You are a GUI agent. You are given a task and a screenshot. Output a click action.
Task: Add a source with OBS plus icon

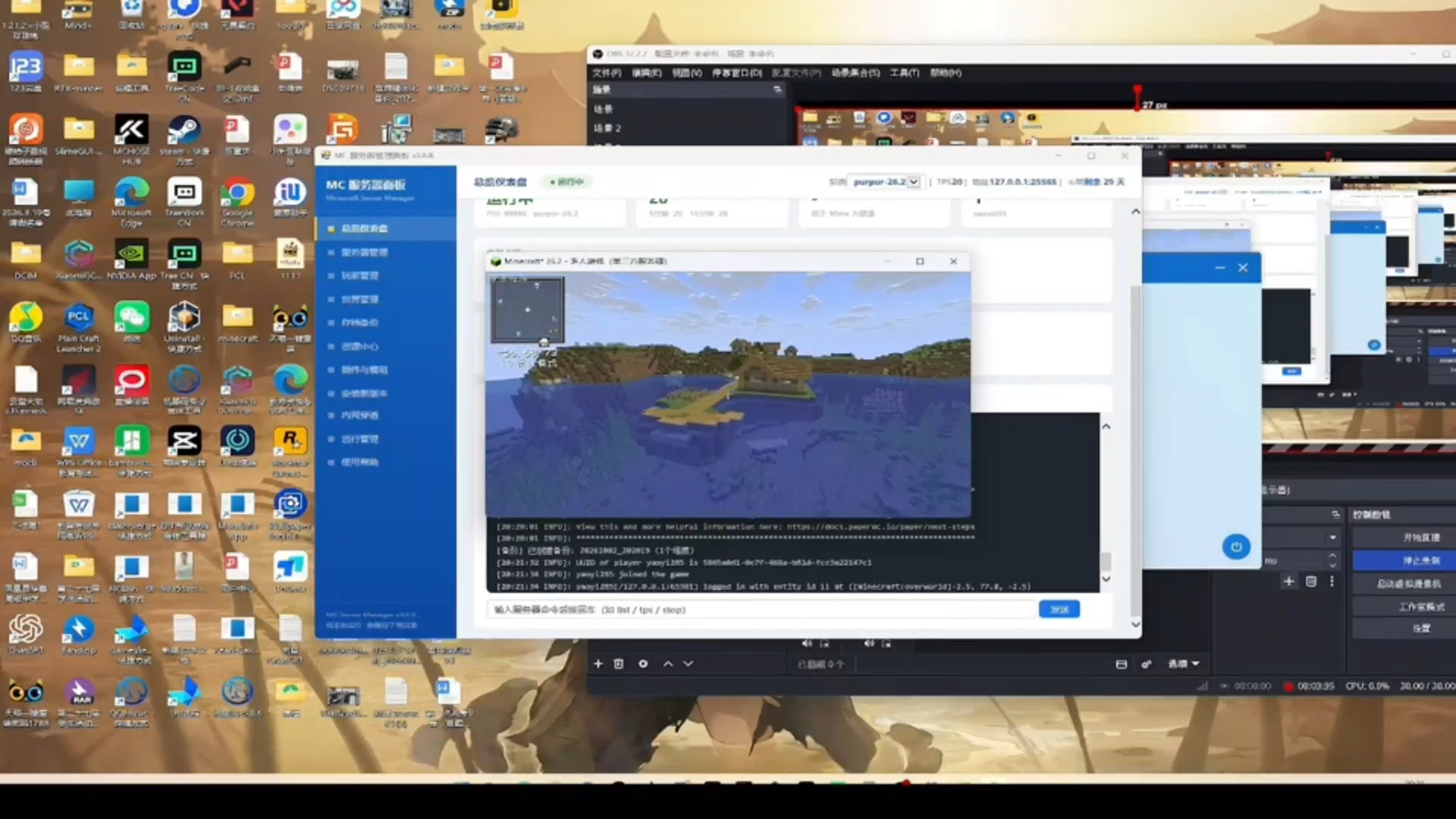[598, 664]
